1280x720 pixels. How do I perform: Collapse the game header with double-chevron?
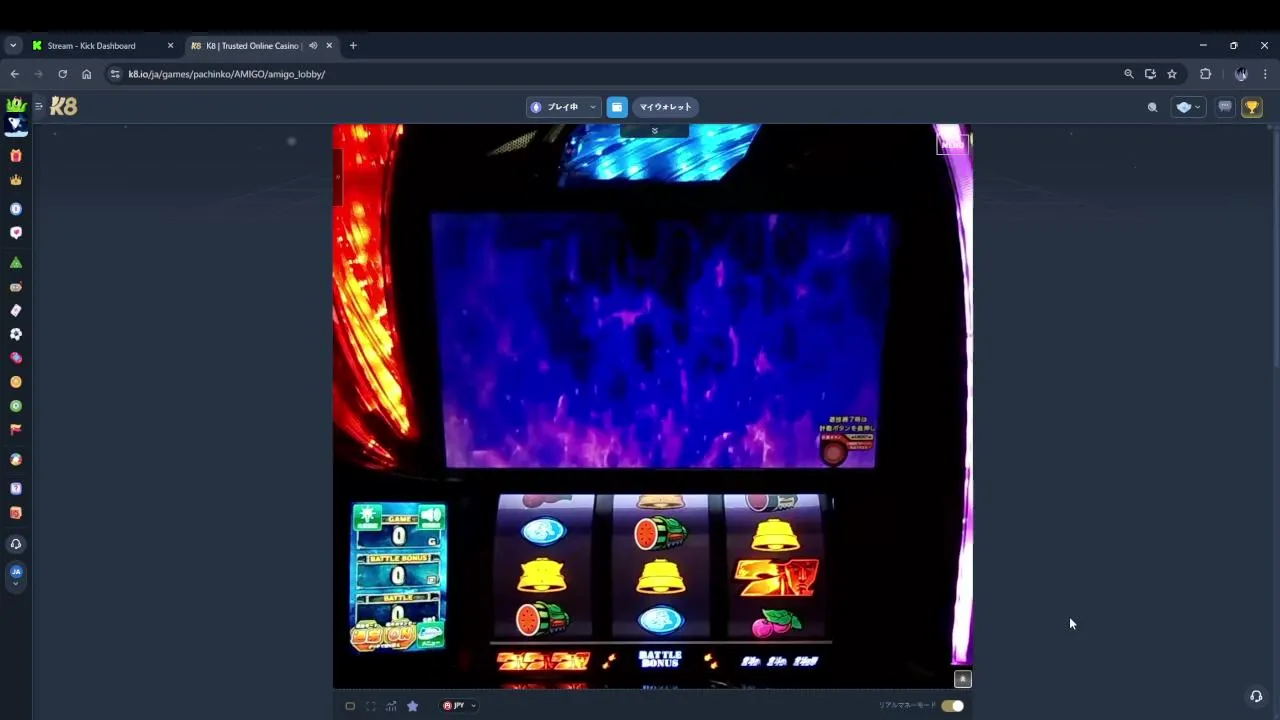pyautogui.click(x=654, y=131)
